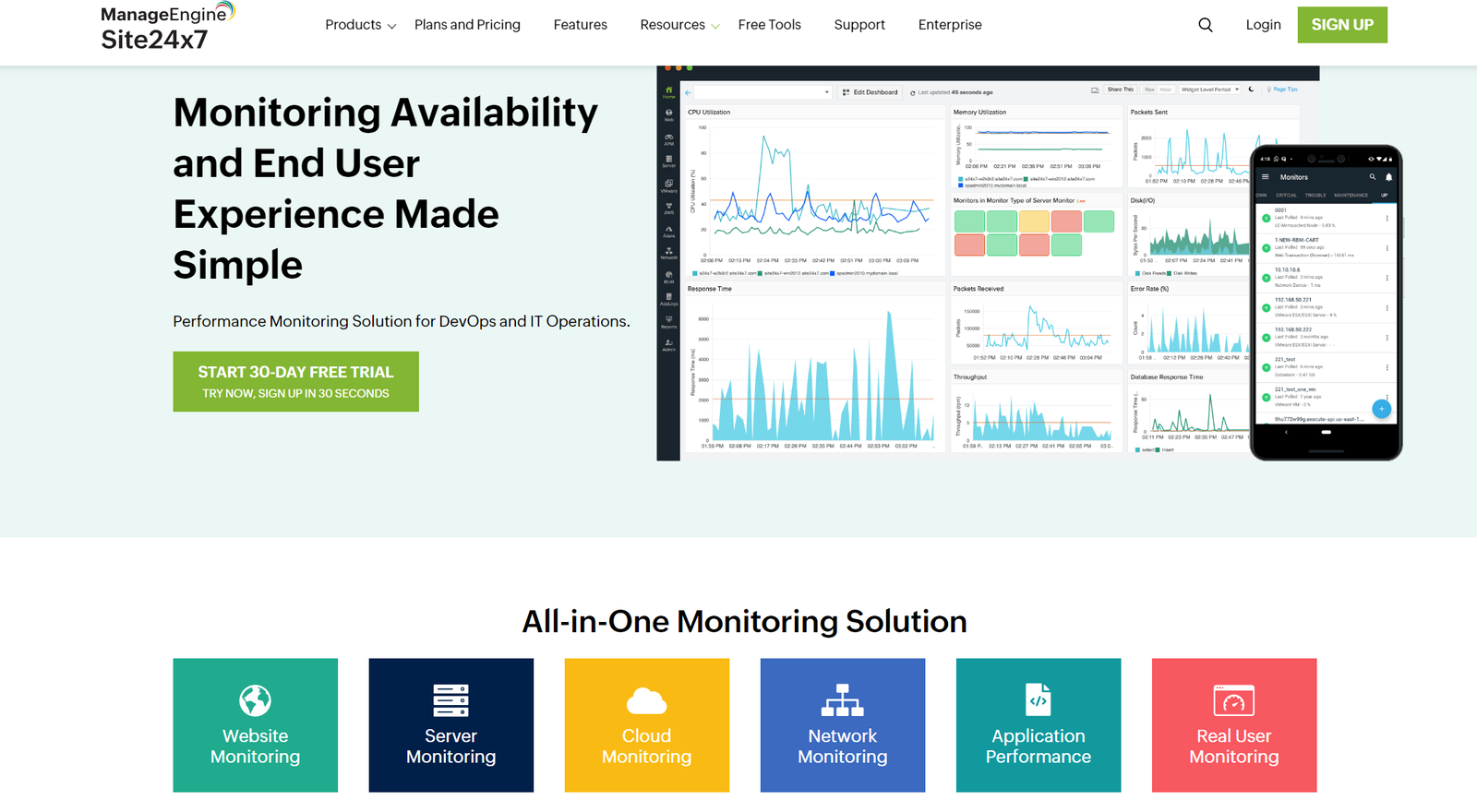Open kebab menu for monitor 0001 on phone
This screenshot has width=1477, height=812.
pos(1387,219)
